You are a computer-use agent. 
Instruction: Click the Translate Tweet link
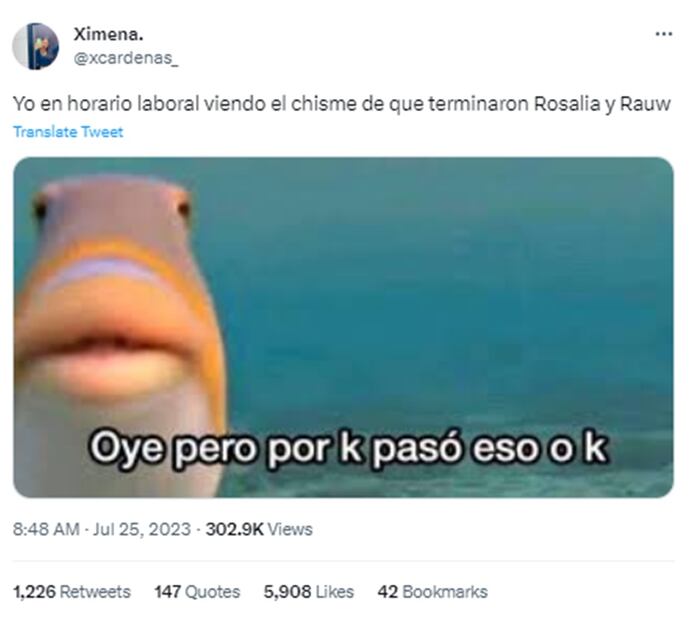pos(68,132)
